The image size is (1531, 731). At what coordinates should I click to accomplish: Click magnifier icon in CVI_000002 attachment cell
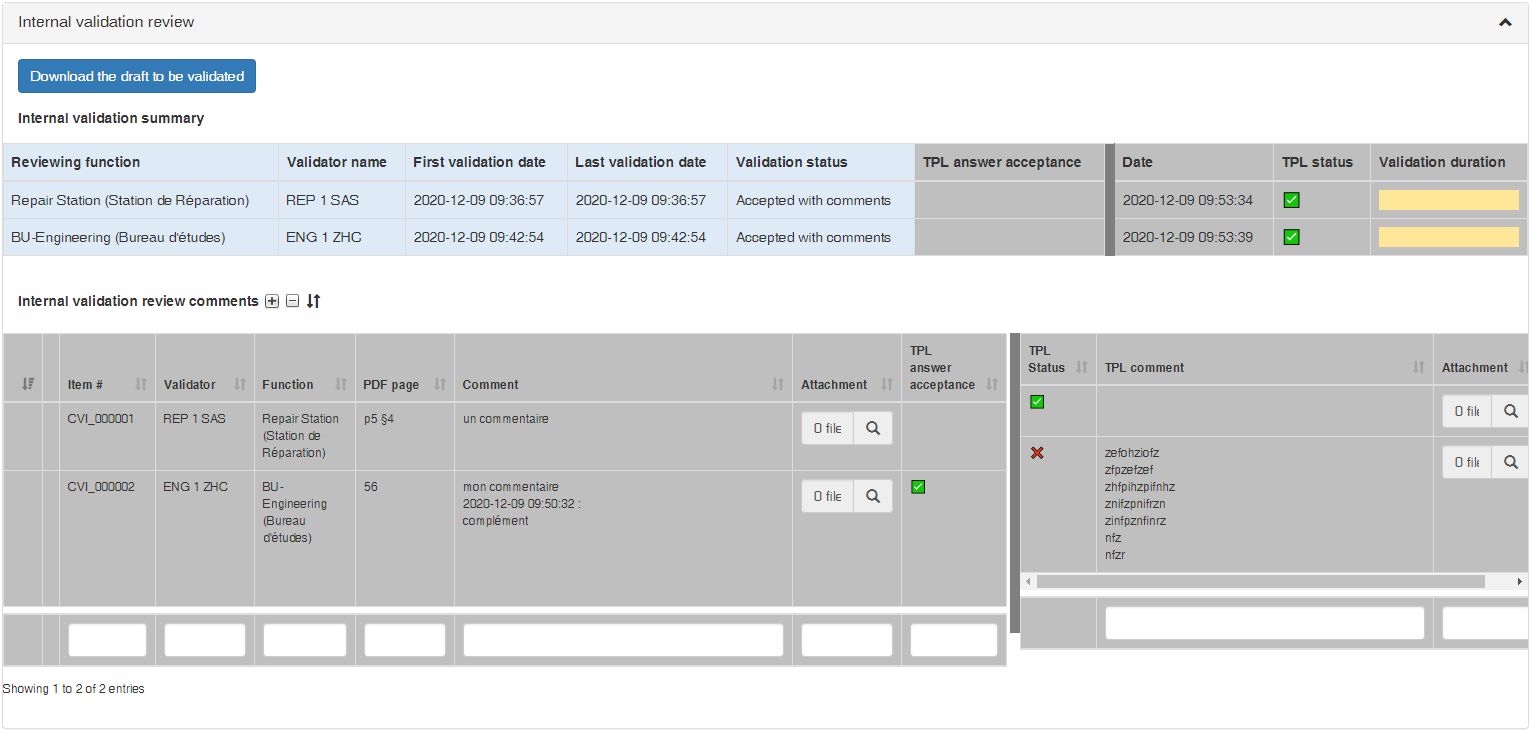(x=873, y=496)
